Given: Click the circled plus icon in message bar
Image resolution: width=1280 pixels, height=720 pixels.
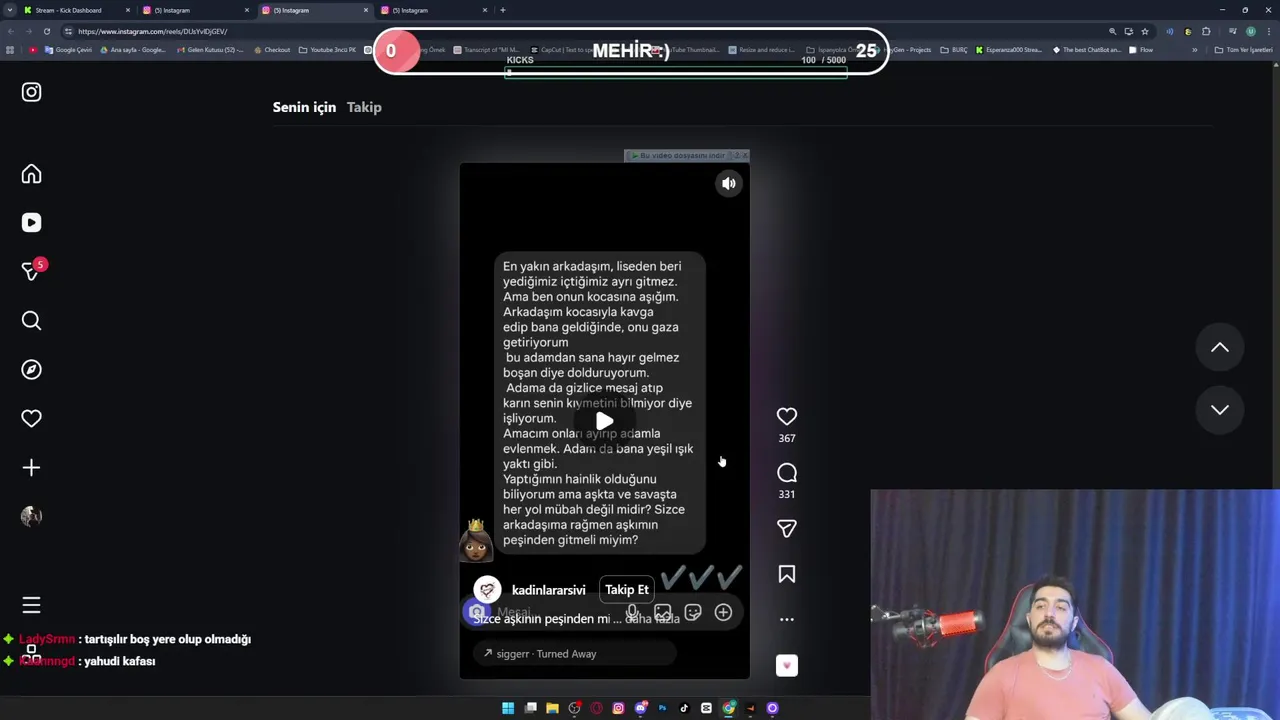Looking at the screenshot, I should pyautogui.click(x=723, y=612).
